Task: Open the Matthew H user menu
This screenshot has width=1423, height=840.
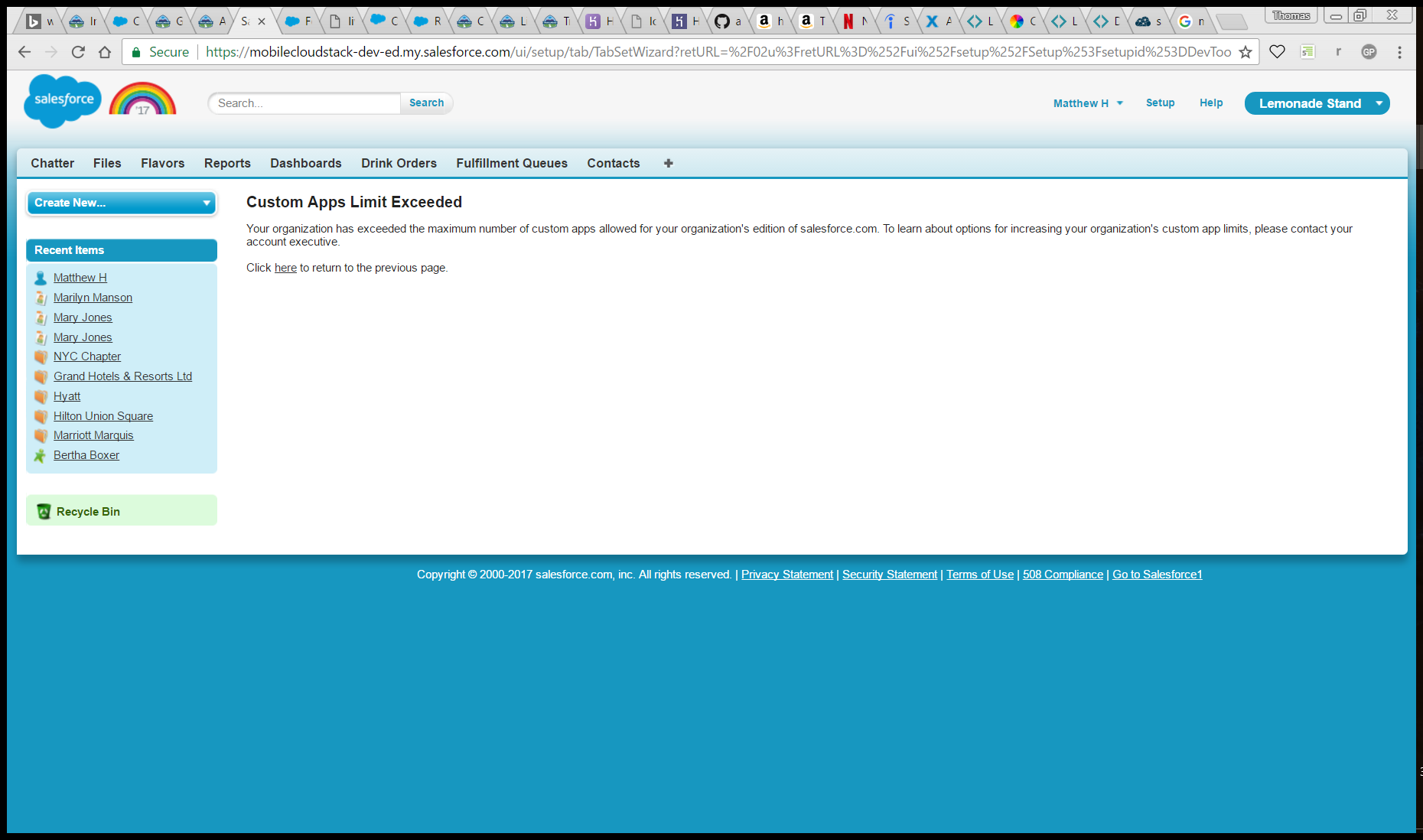Action: (x=1087, y=103)
